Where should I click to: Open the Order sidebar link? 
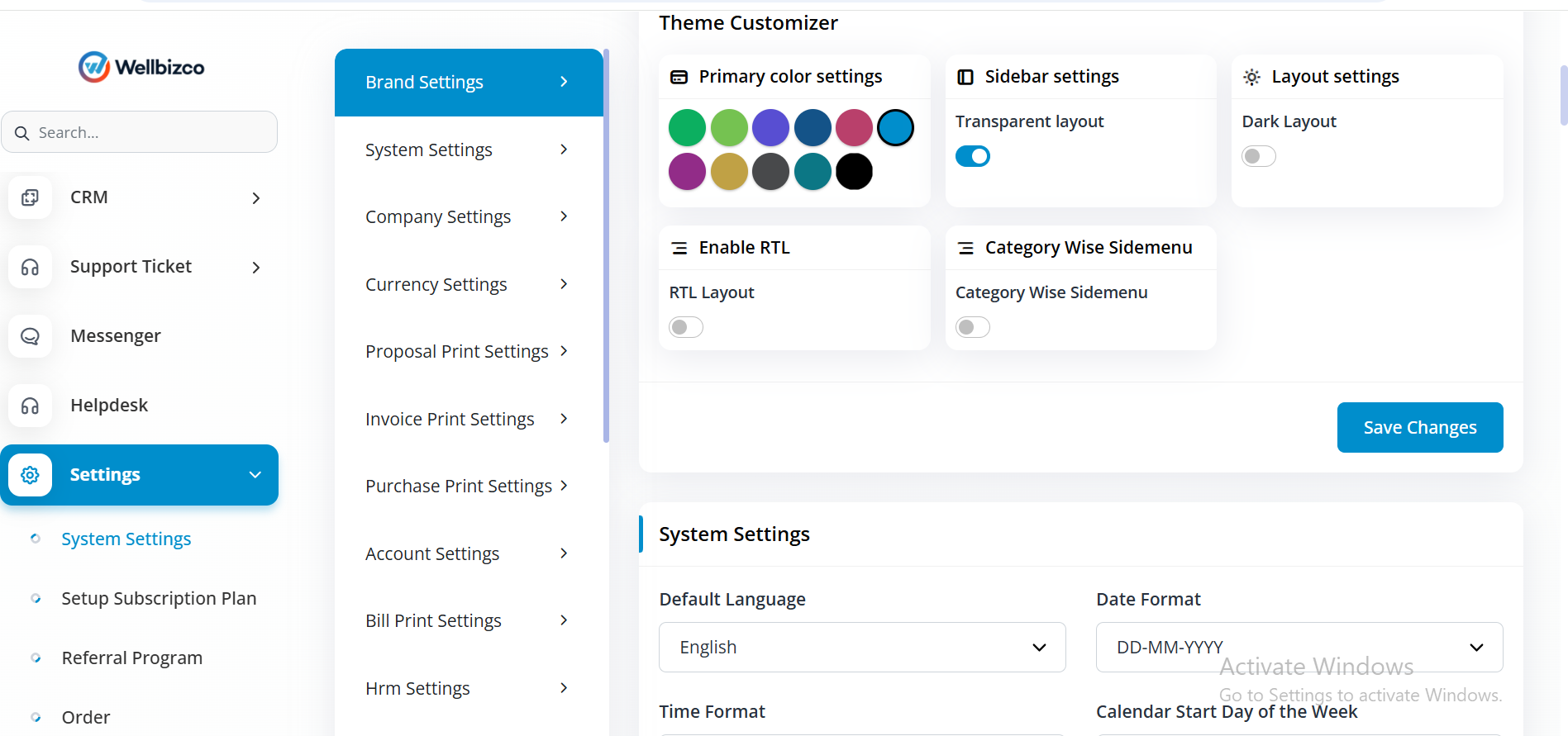click(86, 717)
